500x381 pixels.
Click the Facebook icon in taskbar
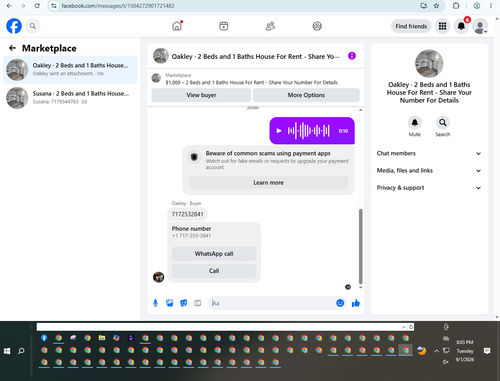(44, 338)
